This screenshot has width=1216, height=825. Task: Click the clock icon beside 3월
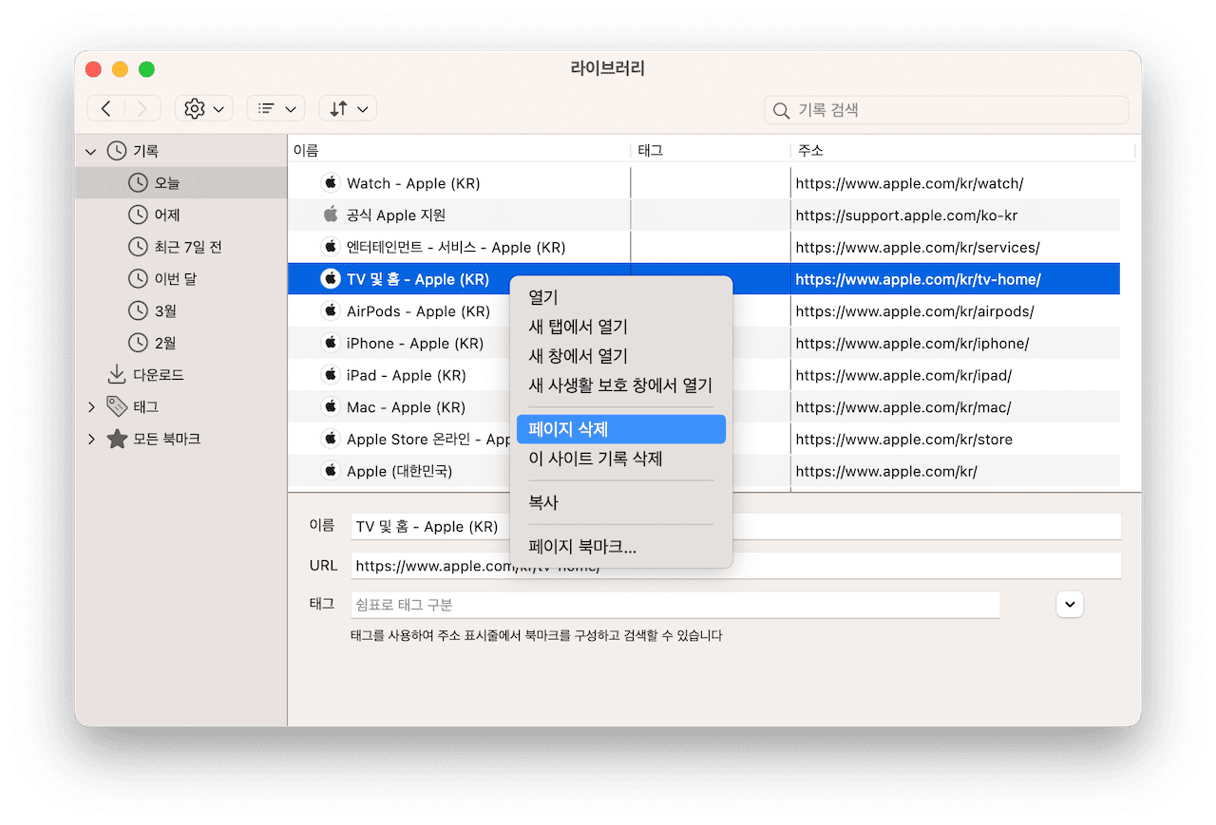pyautogui.click(x=138, y=311)
